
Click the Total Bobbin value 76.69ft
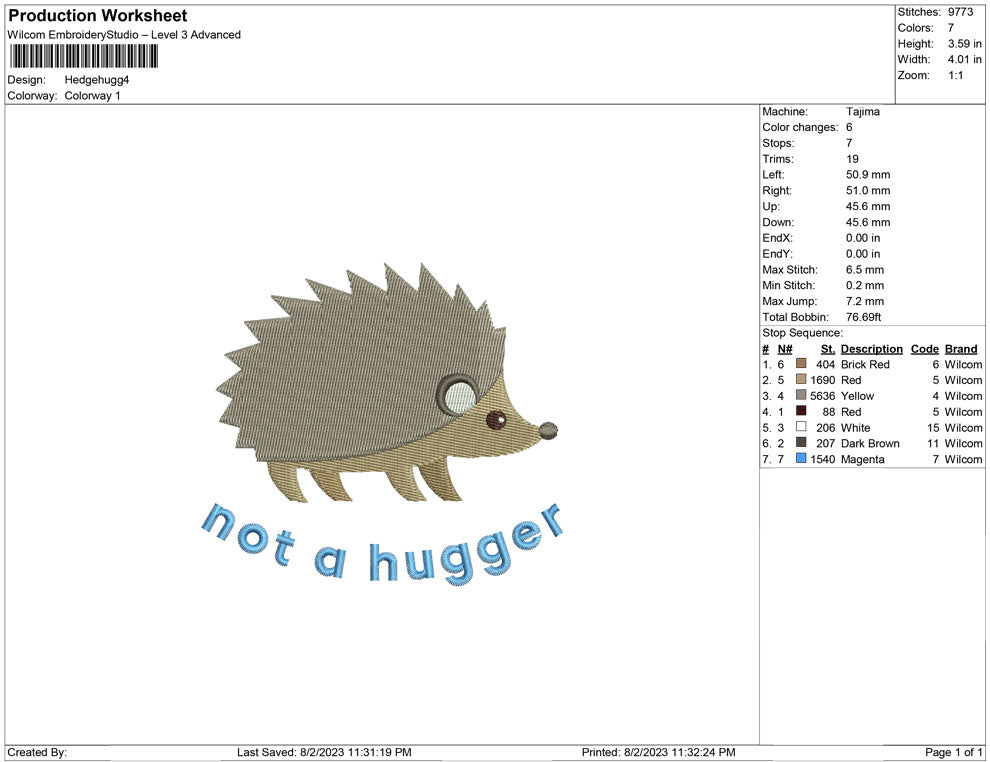coord(862,316)
